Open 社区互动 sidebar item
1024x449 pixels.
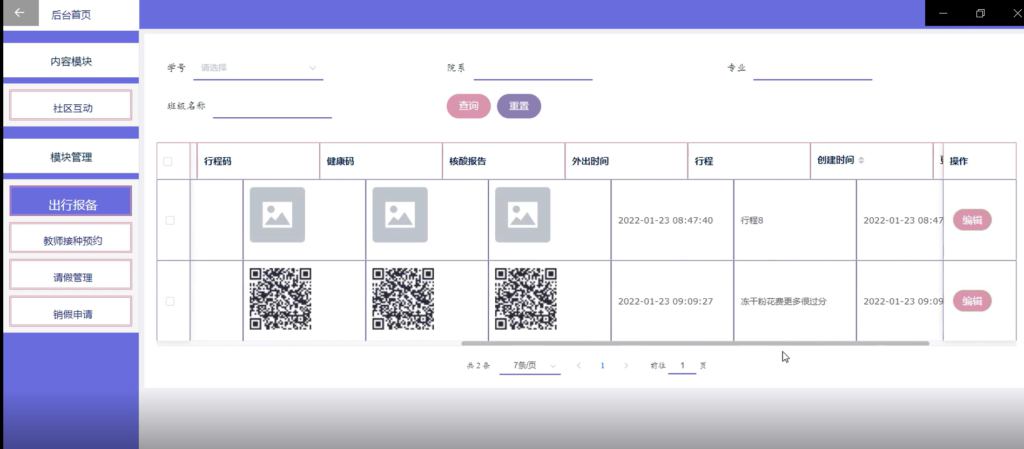(x=71, y=105)
